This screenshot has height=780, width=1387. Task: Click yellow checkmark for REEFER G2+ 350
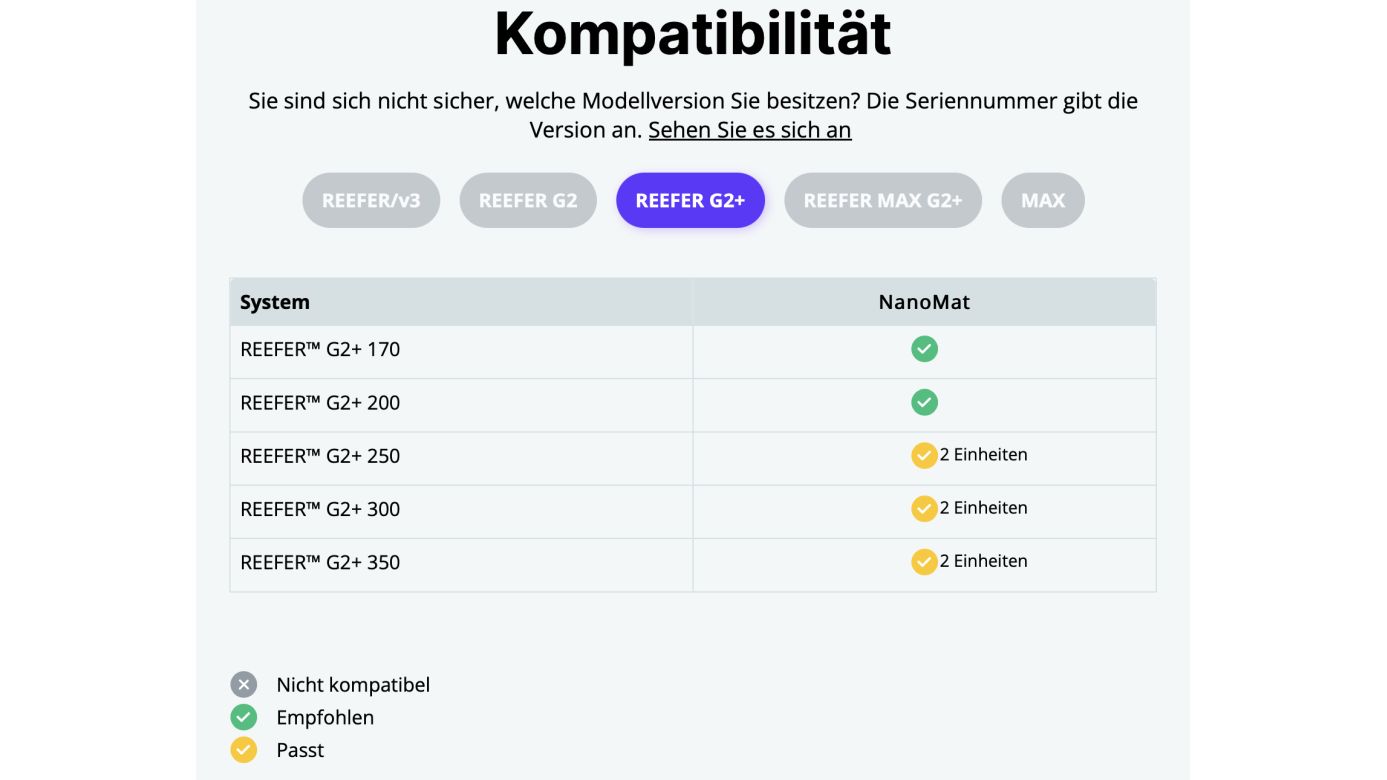point(924,561)
